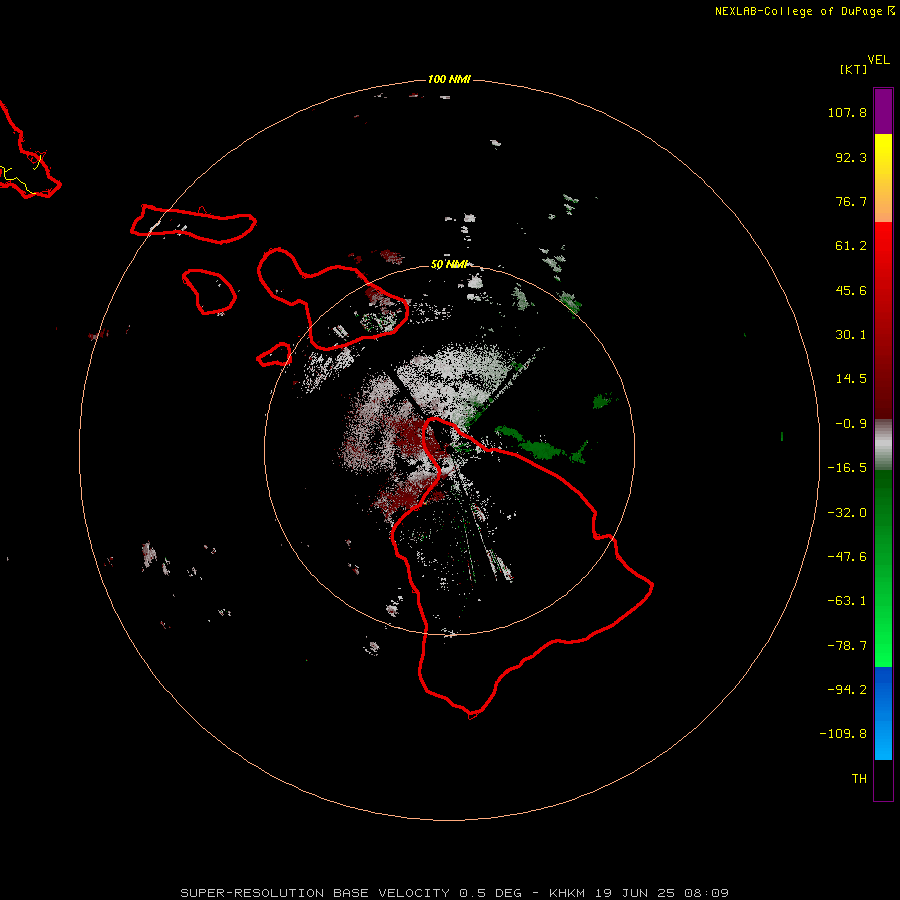Click the [KT] units label

(854, 69)
